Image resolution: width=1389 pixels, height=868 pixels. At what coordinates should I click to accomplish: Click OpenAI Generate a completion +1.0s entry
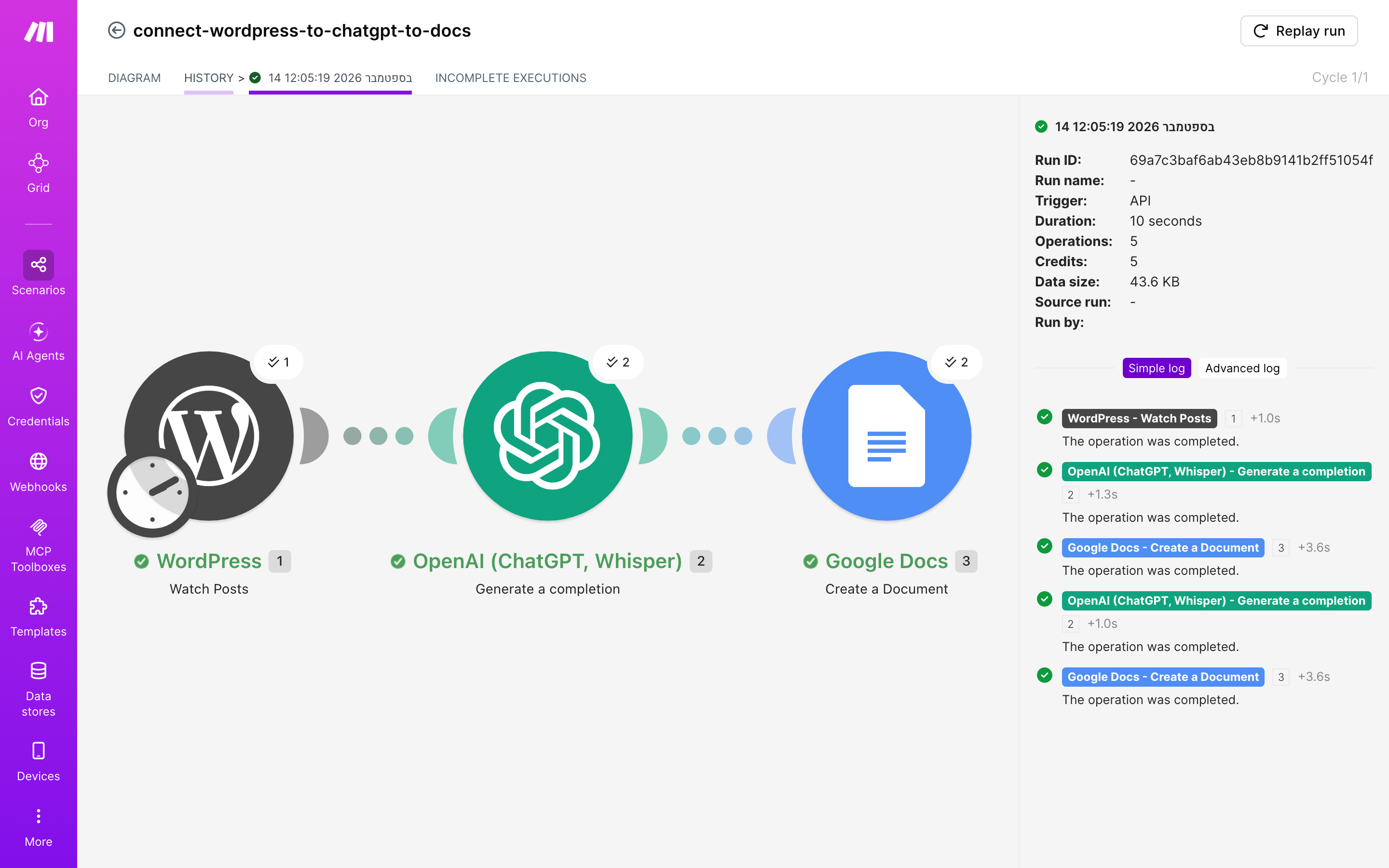coord(1216,600)
